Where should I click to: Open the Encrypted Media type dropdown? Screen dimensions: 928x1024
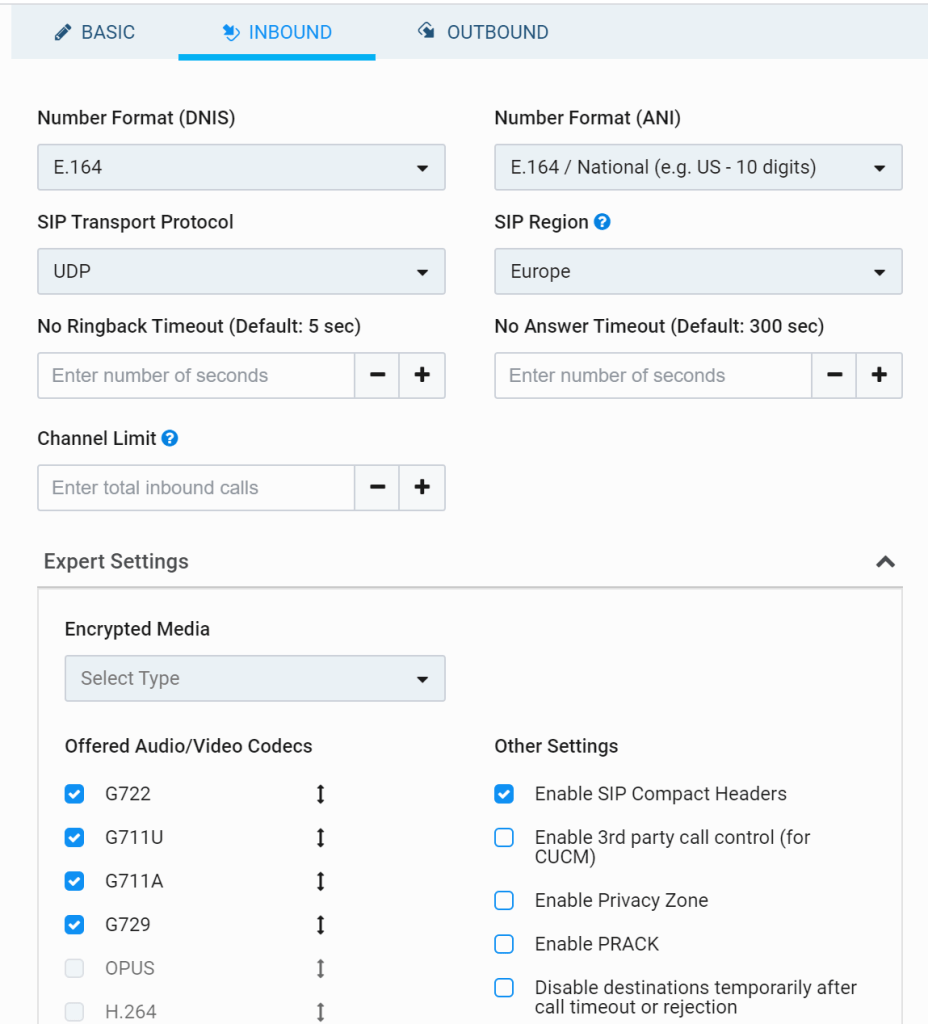tap(255, 679)
